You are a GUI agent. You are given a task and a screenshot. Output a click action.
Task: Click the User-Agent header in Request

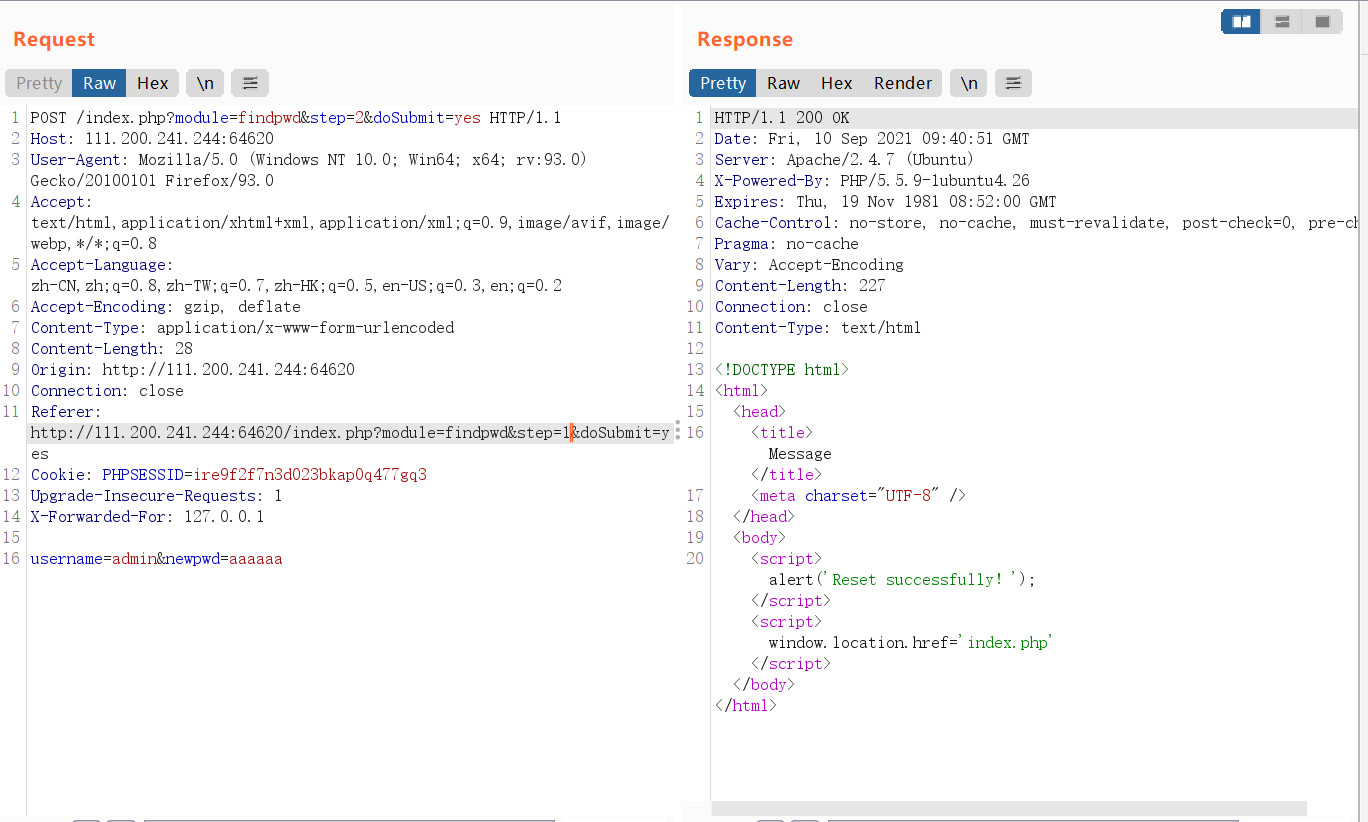308,170
